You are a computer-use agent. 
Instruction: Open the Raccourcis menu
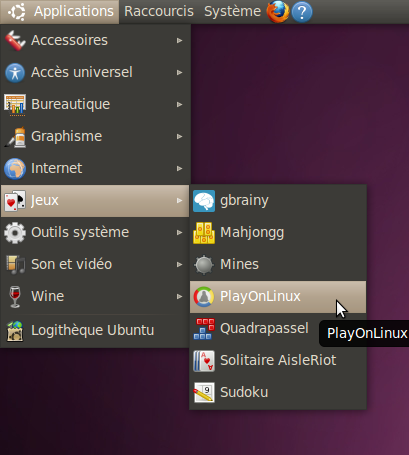[x=159, y=12]
